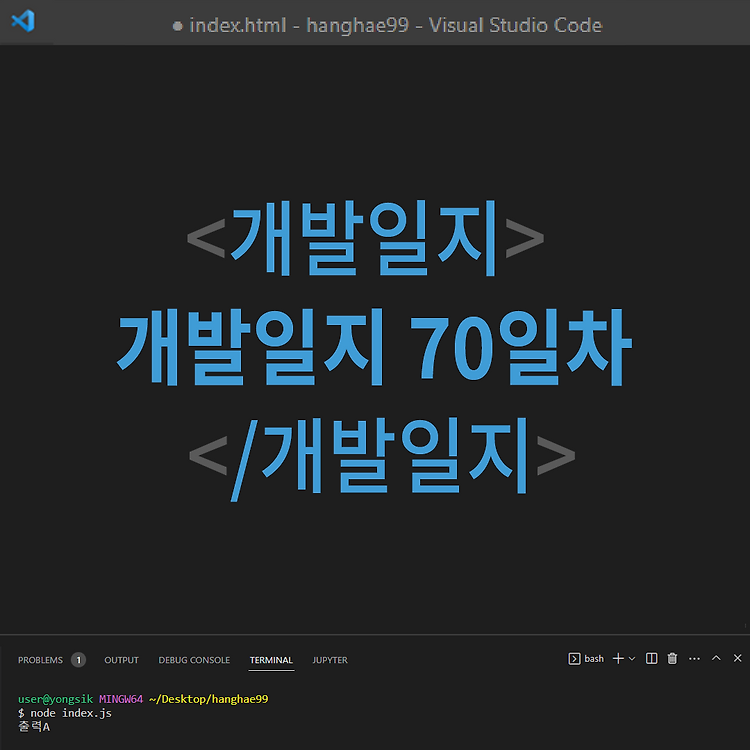The image size is (750, 750).
Task: Switch to the DEBUG CONSOLE tab
Action: point(194,660)
